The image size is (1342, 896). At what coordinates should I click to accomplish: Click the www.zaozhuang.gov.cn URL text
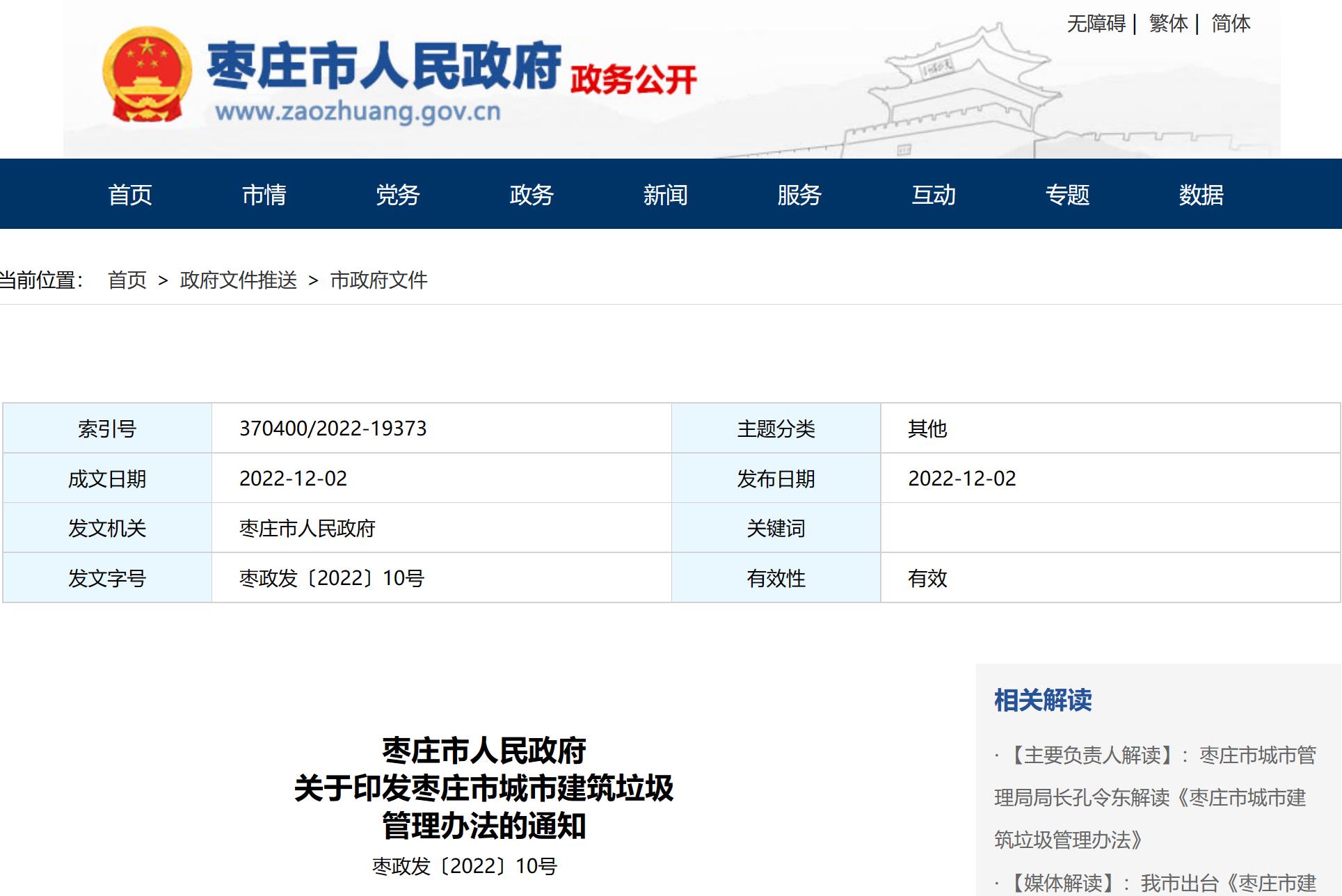tap(358, 112)
